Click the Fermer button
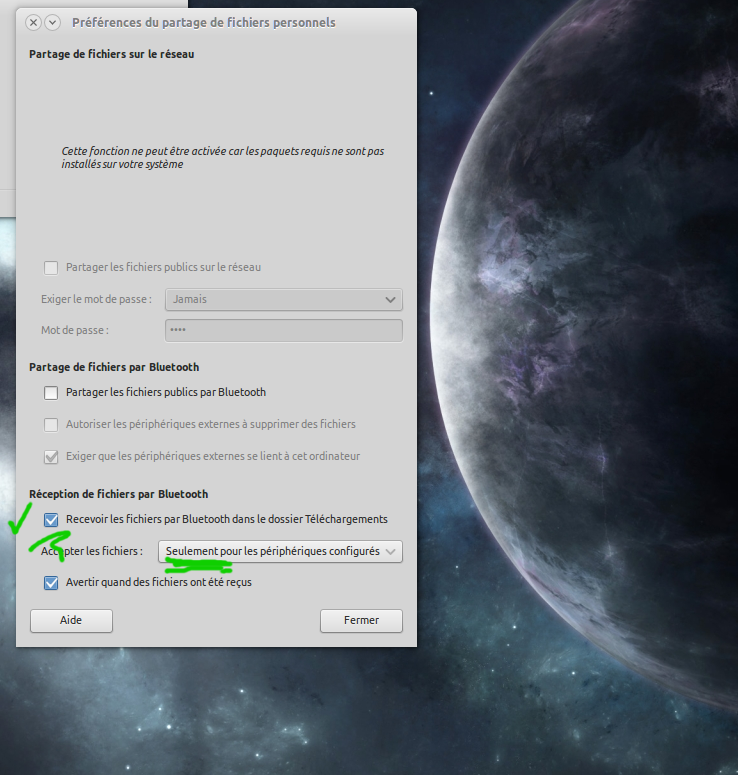738x775 pixels. (x=361, y=621)
